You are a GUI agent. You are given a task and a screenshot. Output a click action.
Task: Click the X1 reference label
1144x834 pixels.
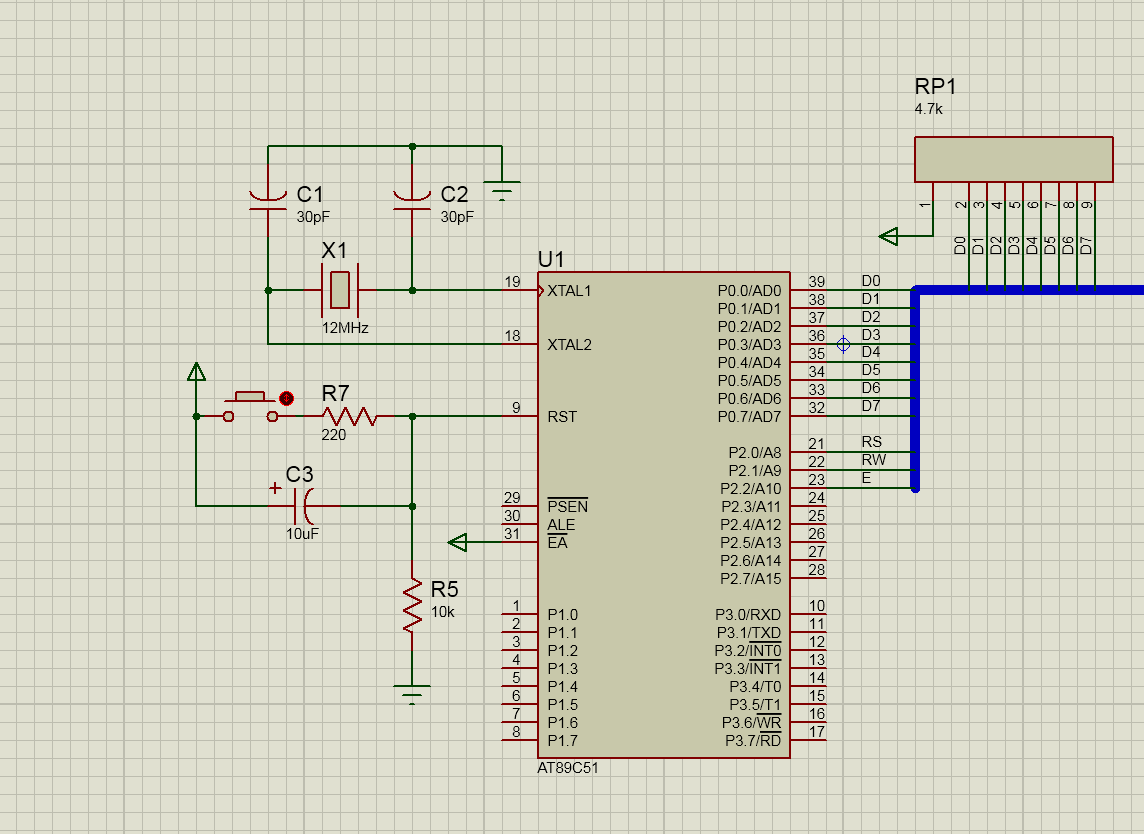(334, 250)
